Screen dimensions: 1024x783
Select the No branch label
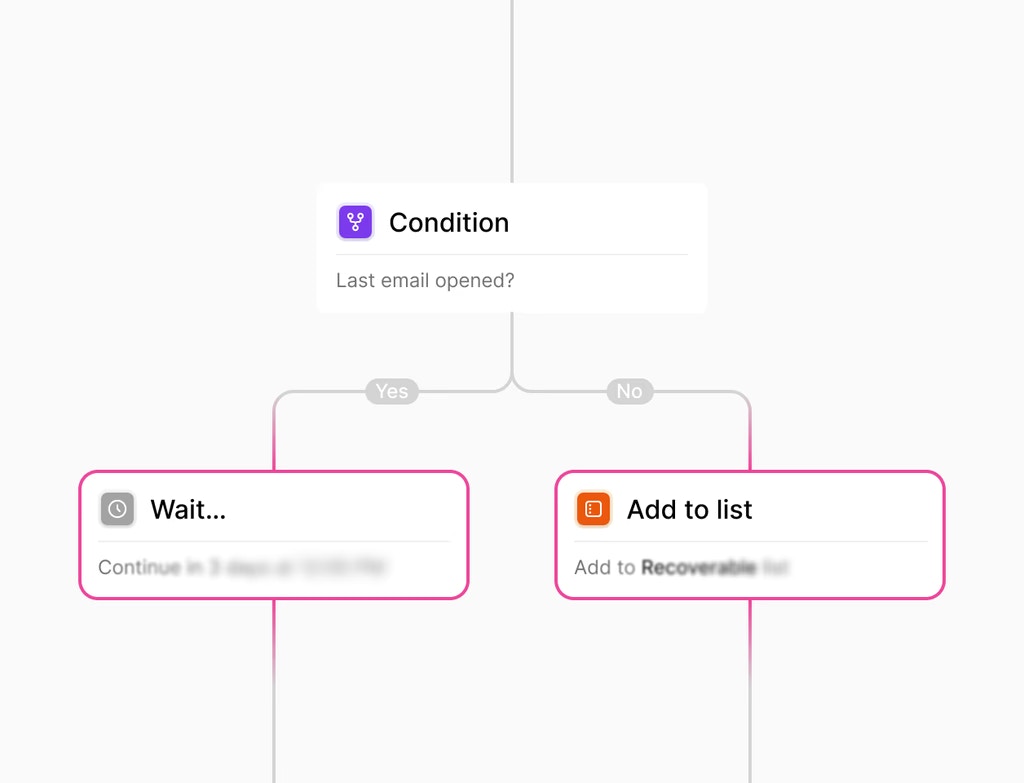(x=629, y=391)
